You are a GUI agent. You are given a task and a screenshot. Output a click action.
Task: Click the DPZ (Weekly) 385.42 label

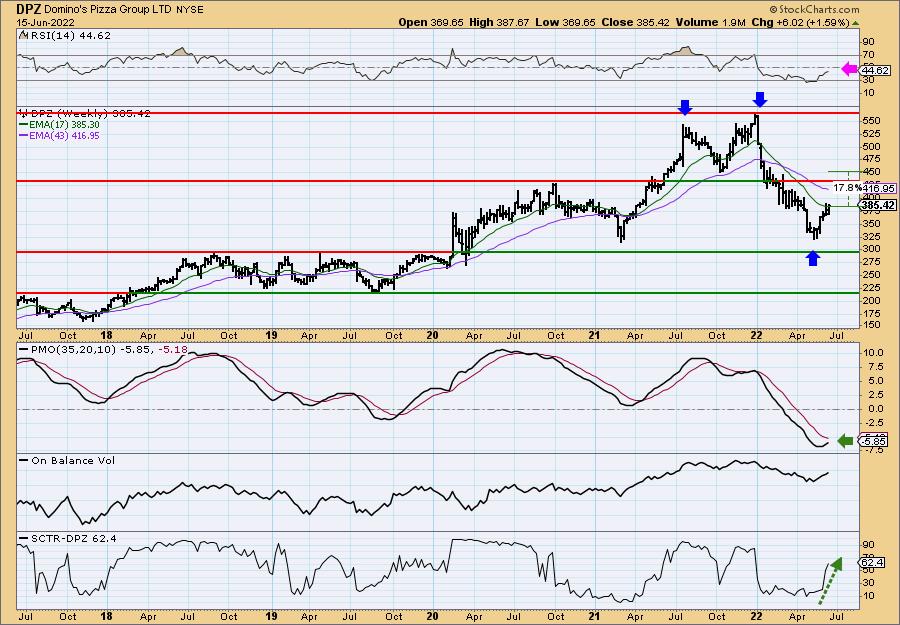click(89, 114)
